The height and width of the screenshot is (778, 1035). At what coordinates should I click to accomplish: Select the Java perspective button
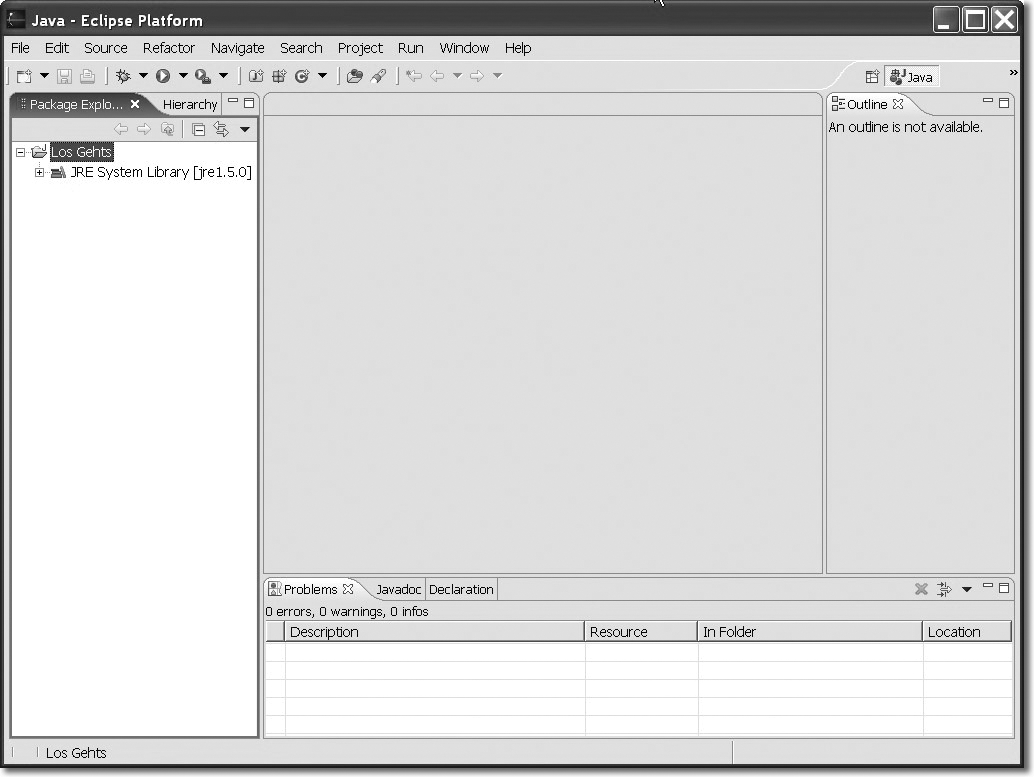click(x=912, y=77)
